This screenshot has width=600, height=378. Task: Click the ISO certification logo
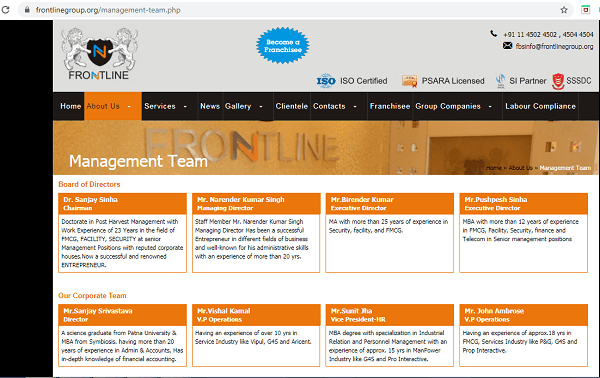point(326,81)
